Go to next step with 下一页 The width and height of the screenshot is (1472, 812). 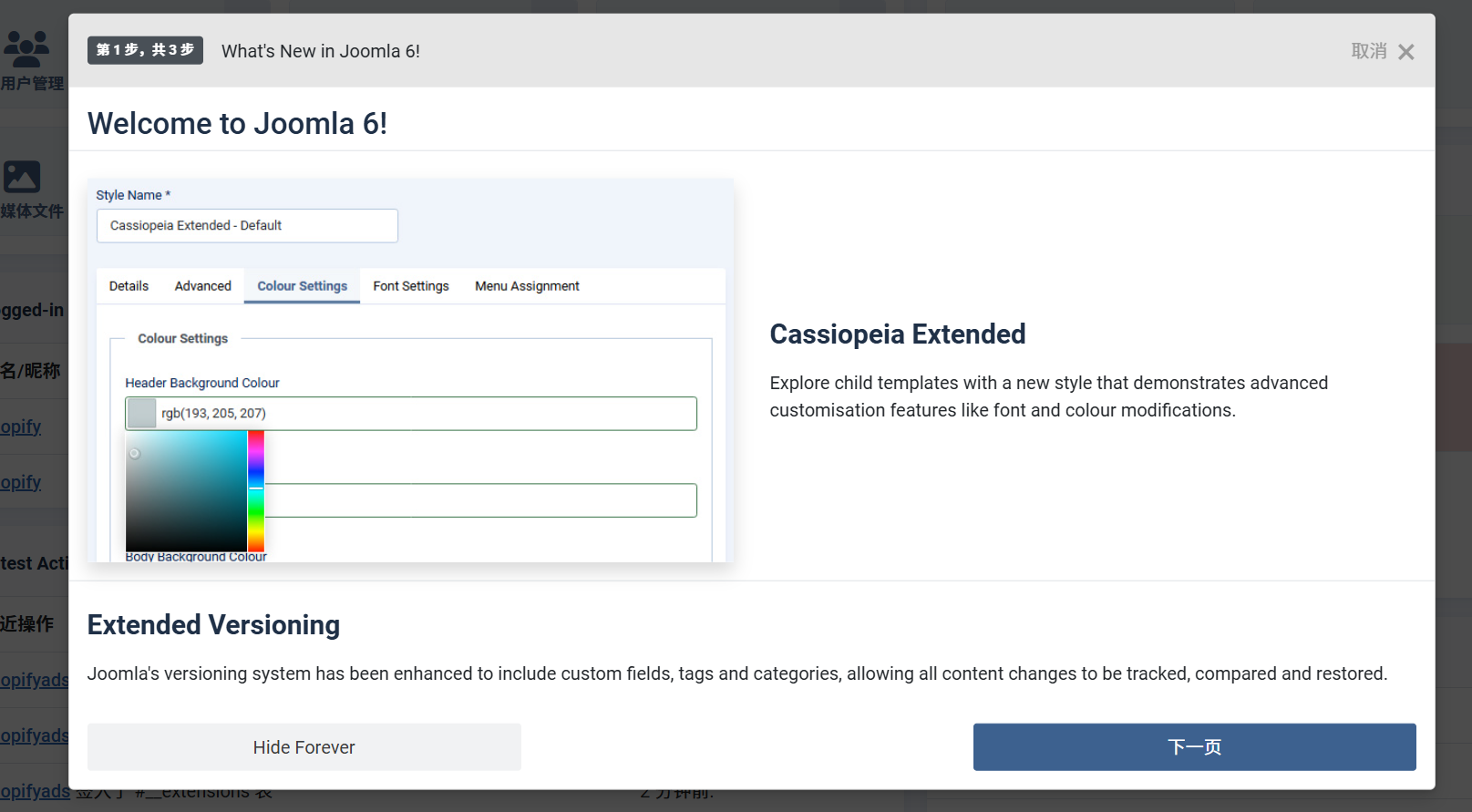1194,747
